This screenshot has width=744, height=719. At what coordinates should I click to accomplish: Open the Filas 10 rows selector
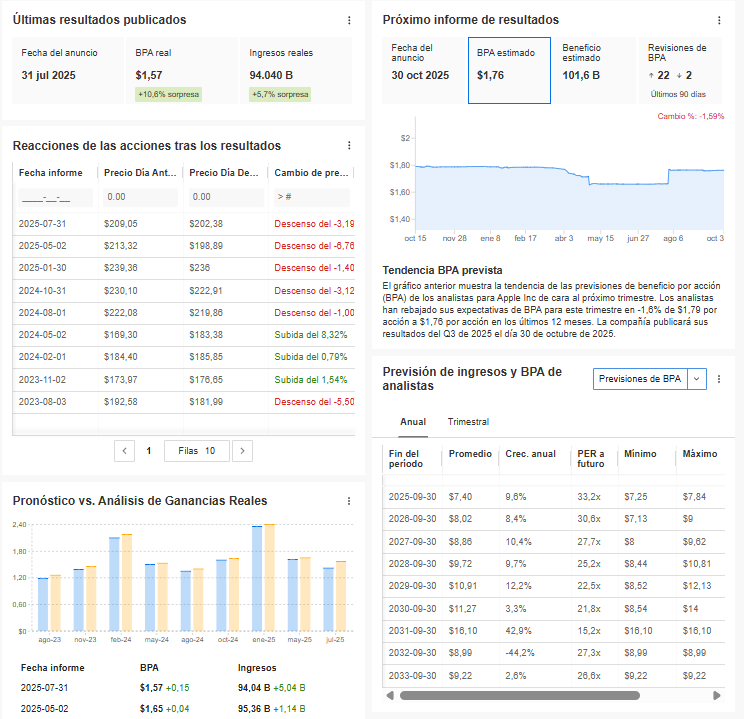coord(196,451)
